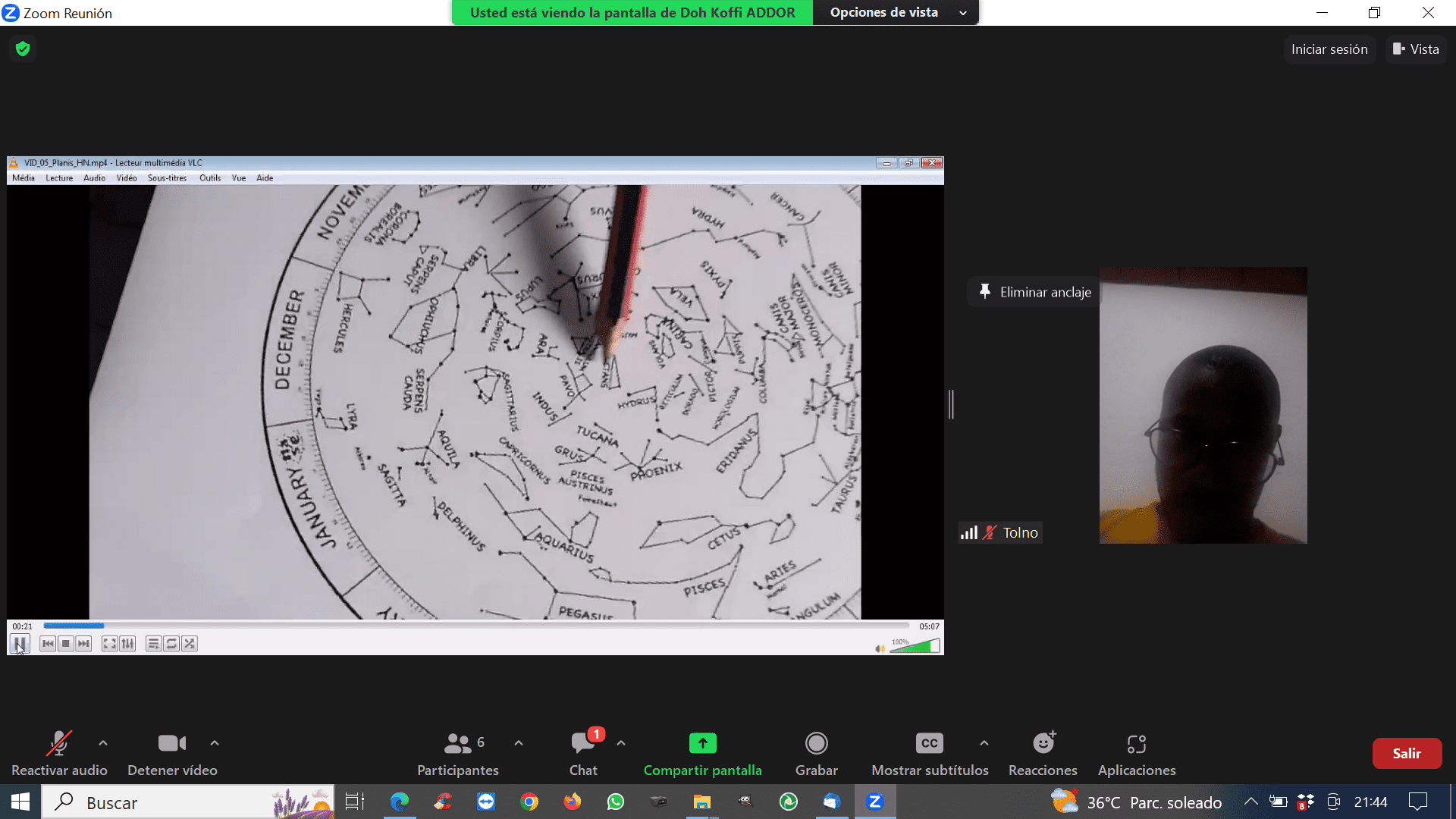Open Task View on taskbar
The width and height of the screenshot is (1456, 819).
(x=355, y=802)
